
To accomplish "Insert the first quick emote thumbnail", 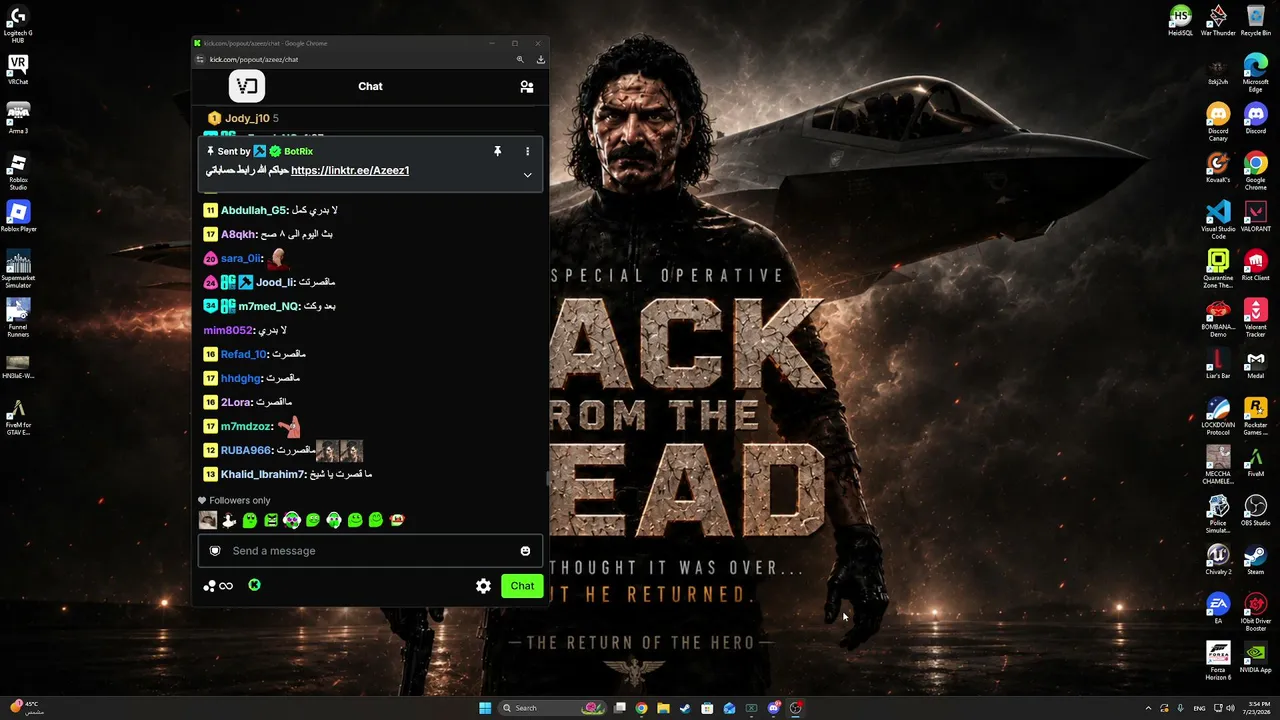I will click(208, 520).
